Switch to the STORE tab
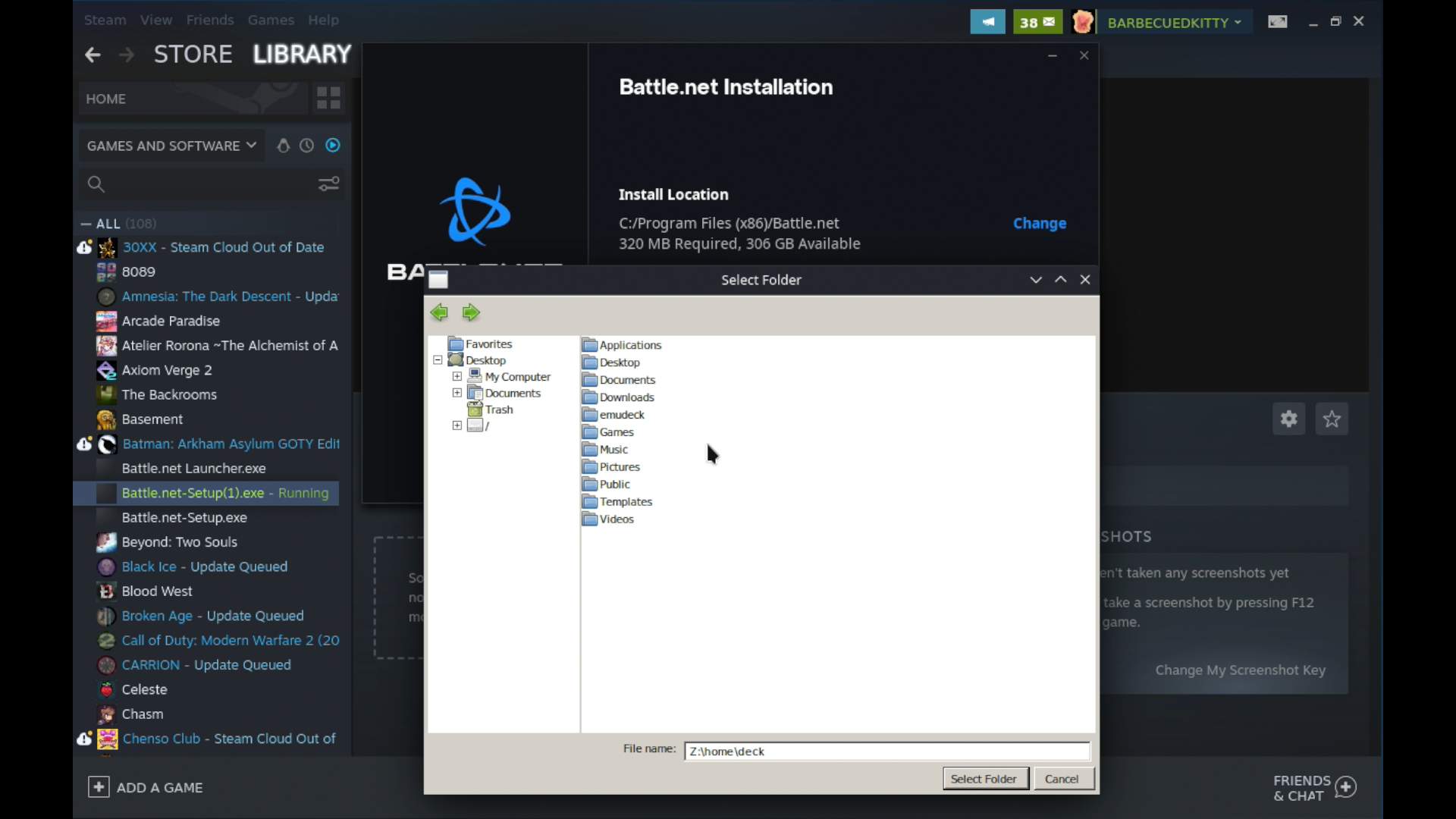This screenshot has height=819, width=1456. pos(192,53)
